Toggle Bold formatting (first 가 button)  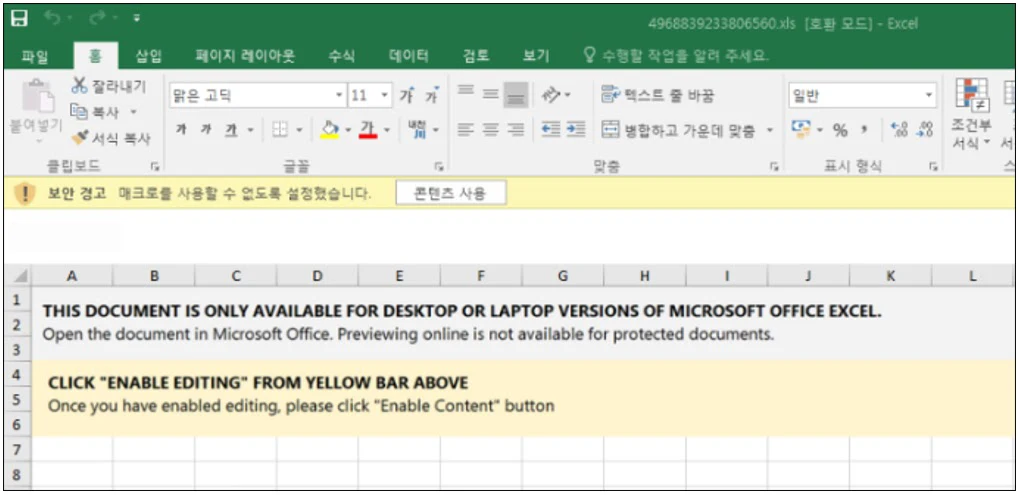(x=181, y=130)
